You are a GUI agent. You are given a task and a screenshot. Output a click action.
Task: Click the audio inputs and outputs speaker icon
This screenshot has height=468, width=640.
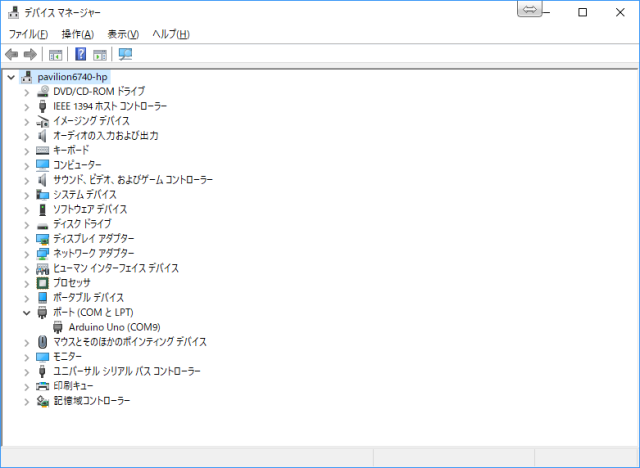[x=42, y=135]
